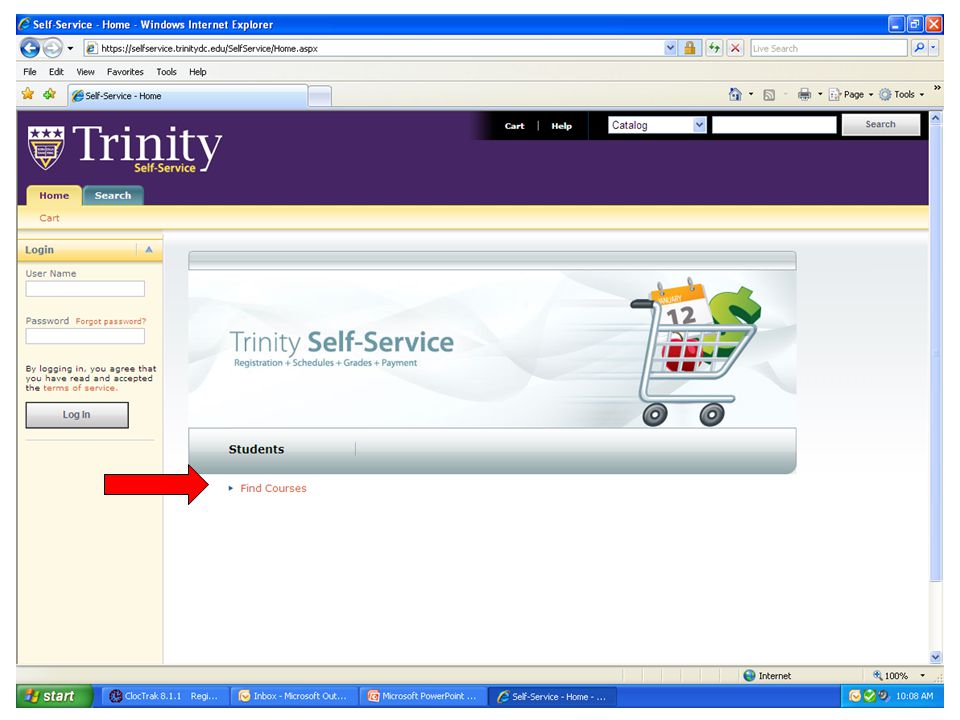960x720 pixels.
Task: Click the address bar URL field
Action: pos(373,48)
